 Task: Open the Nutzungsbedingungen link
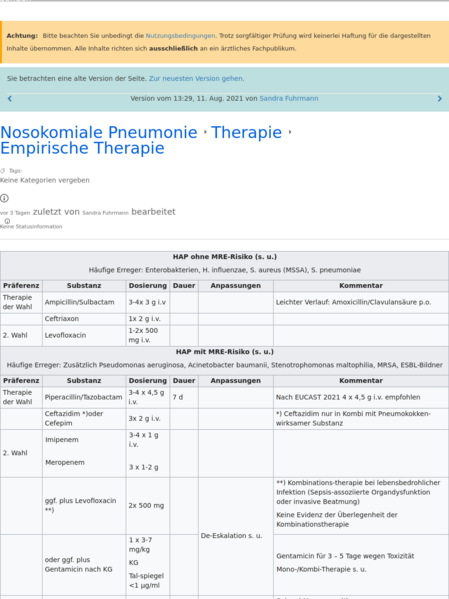(x=180, y=36)
